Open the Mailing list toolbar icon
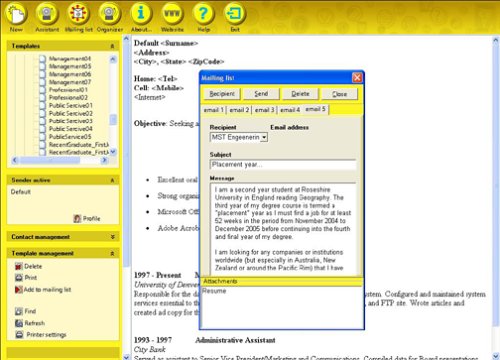This screenshot has width=500, height=360. click(x=78, y=14)
